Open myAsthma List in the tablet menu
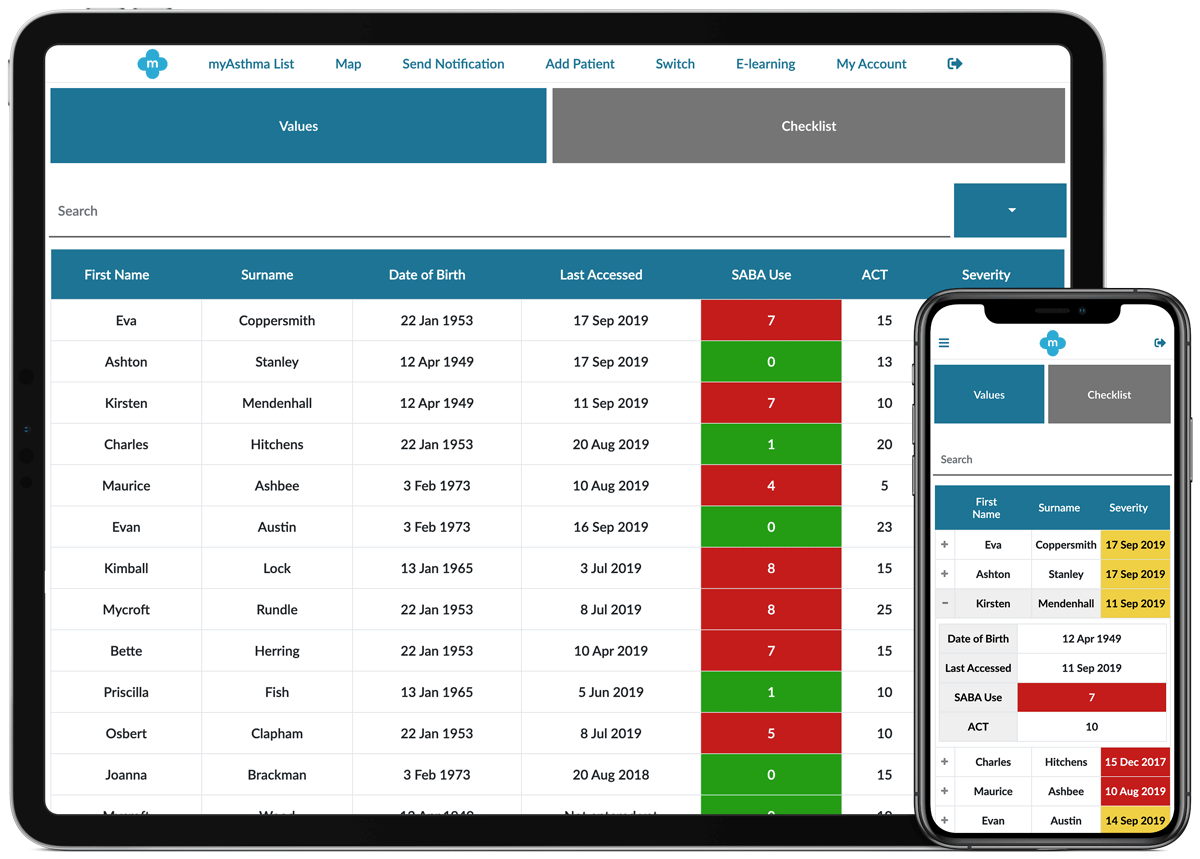Viewport: 1200px width, 859px height. tap(251, 64)
